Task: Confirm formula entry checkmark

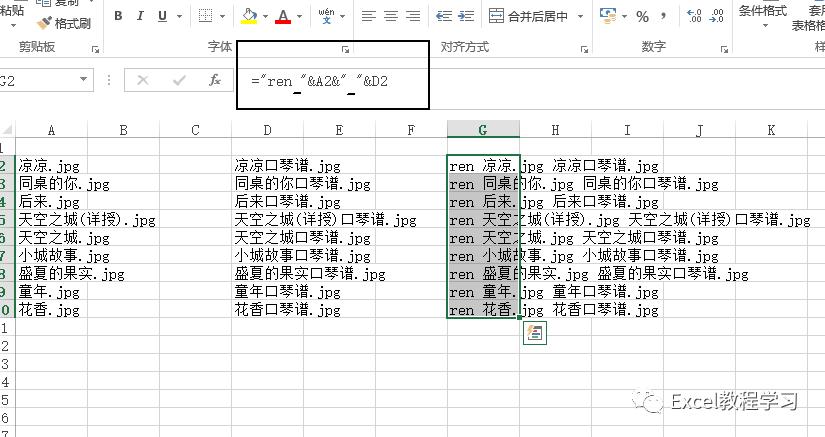Action: 179,80
